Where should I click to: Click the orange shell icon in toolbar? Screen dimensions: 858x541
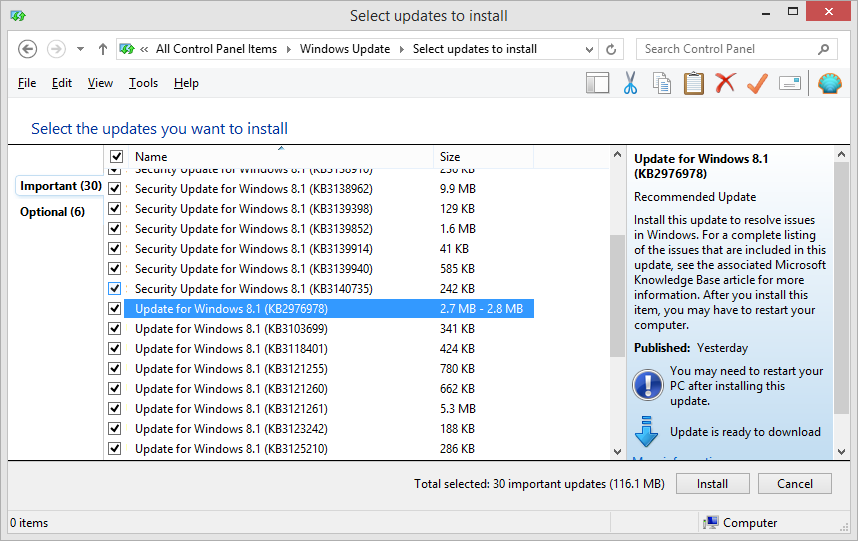(830, 83)
